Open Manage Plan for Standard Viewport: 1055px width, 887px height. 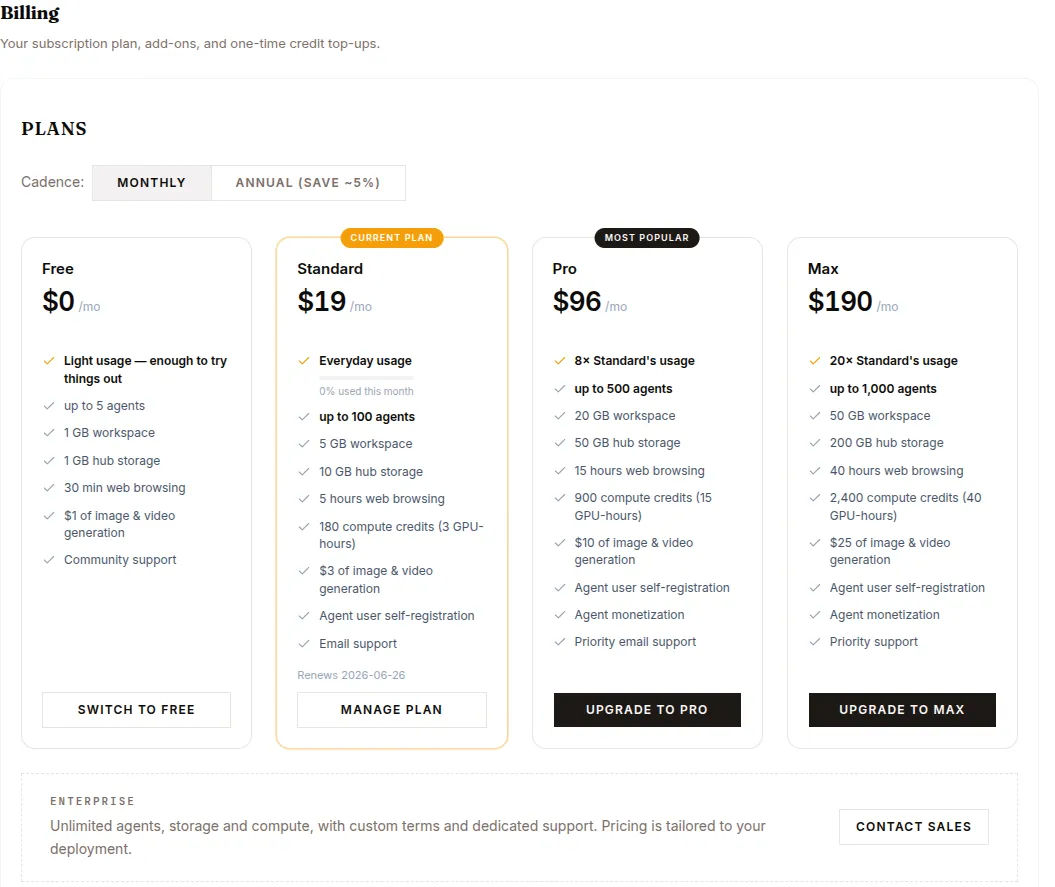tap(392, 710)
